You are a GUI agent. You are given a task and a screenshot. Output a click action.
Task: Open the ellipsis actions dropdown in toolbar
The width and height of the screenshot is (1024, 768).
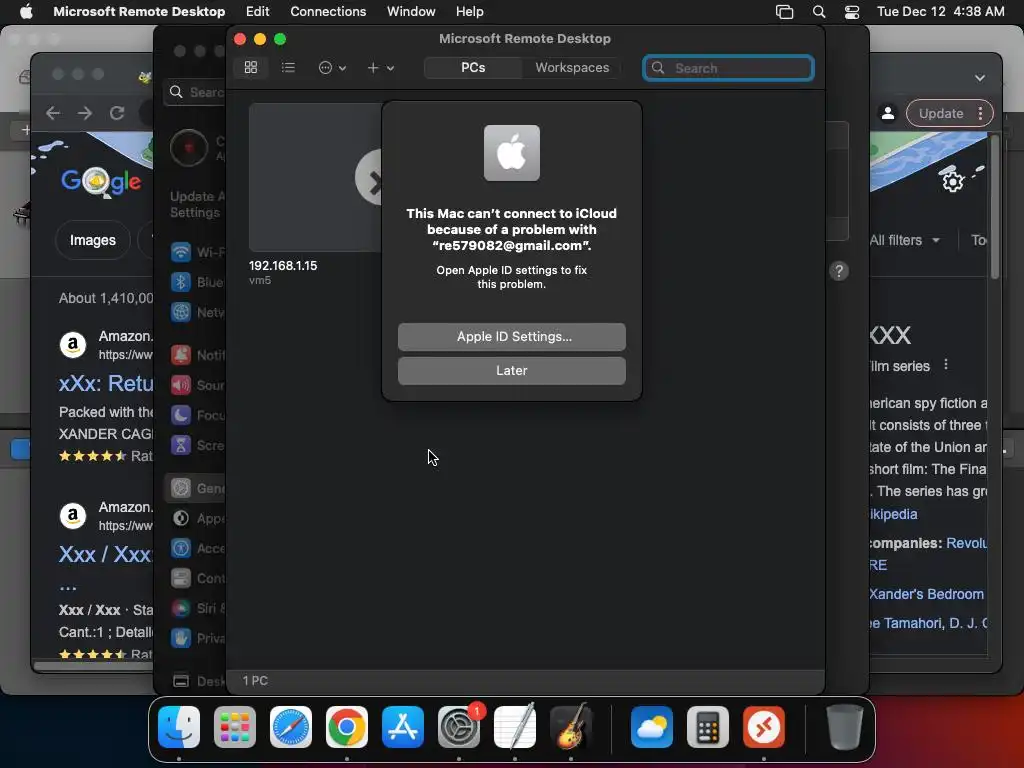tap(332, 67)
